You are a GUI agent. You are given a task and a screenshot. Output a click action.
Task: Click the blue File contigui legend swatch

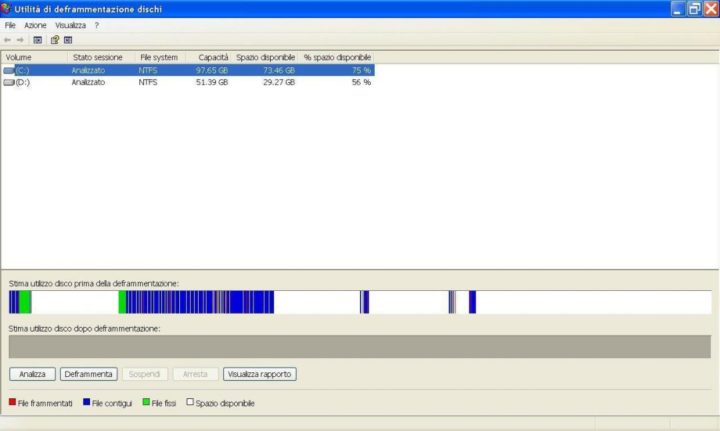point(86,402)
